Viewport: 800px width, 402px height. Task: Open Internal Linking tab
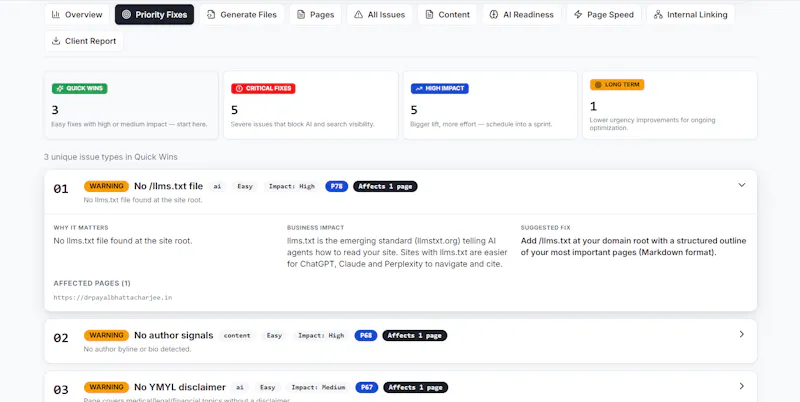click(x=690, y=15)
